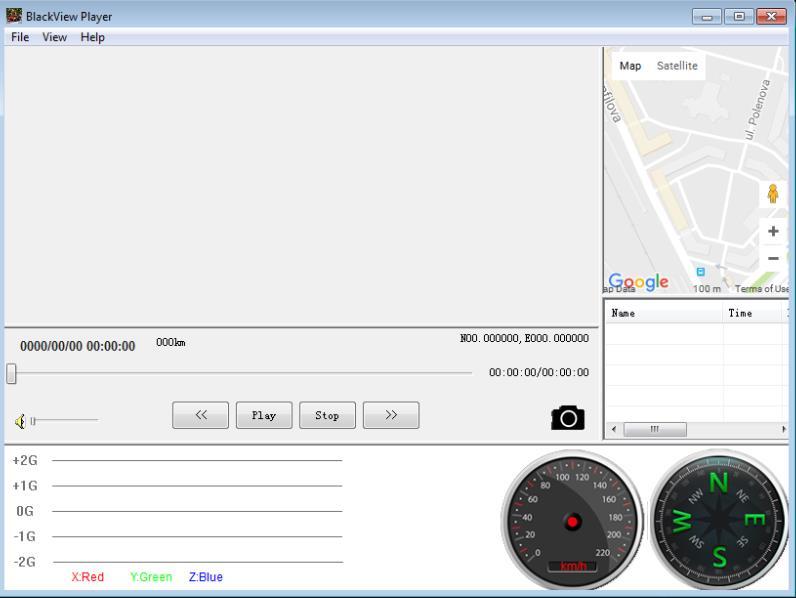Click the Street View pegman icon
The width and height of the screenshot is (796, 598).
[x=773, y=193]
